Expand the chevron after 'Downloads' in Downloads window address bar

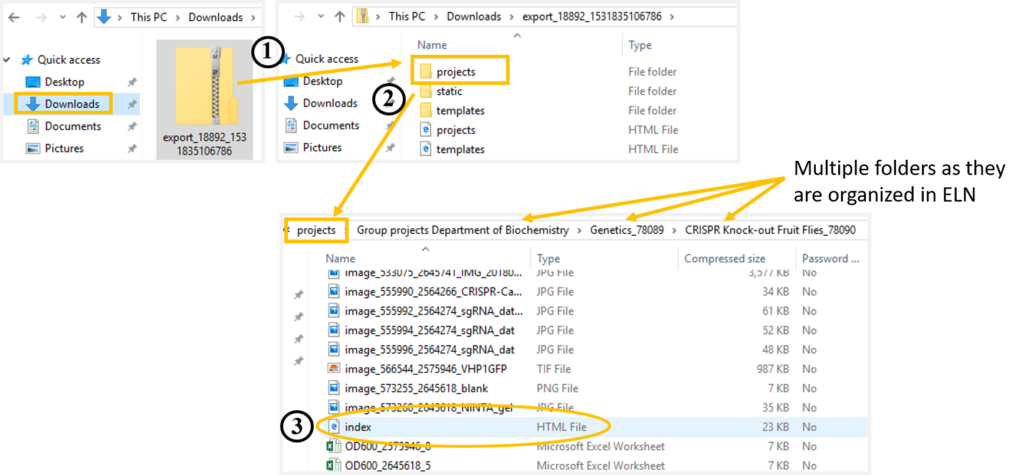tap(255, 18)
